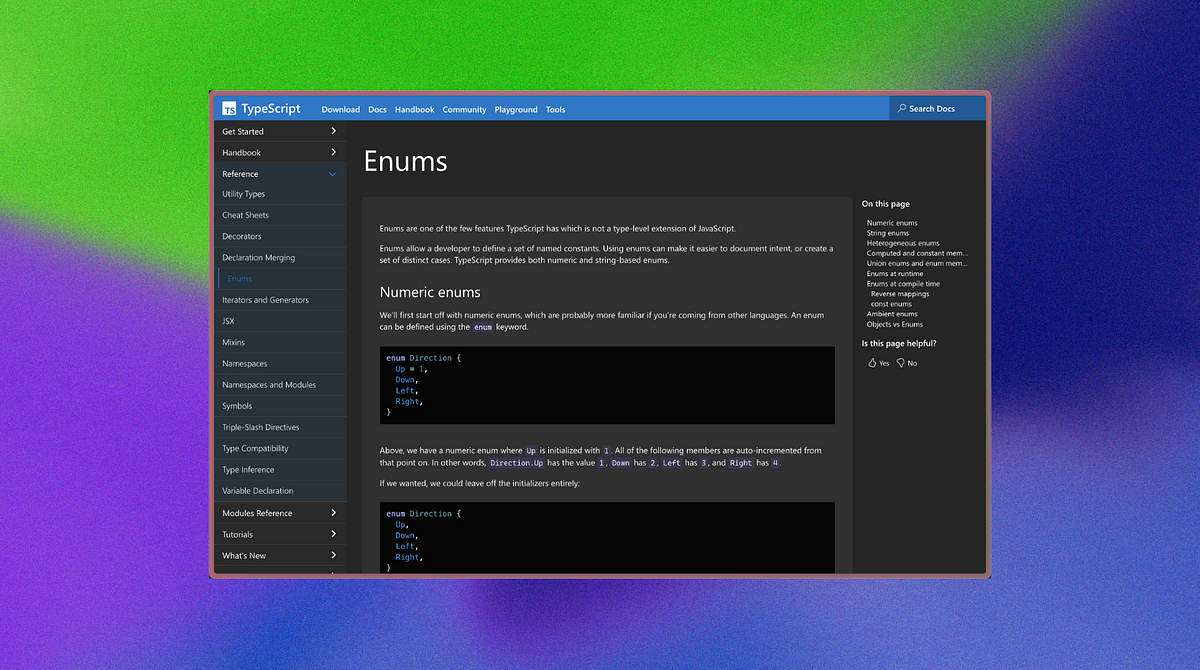
Task: Click the magnifier icon in Search Docs
Action: [902, 109]
